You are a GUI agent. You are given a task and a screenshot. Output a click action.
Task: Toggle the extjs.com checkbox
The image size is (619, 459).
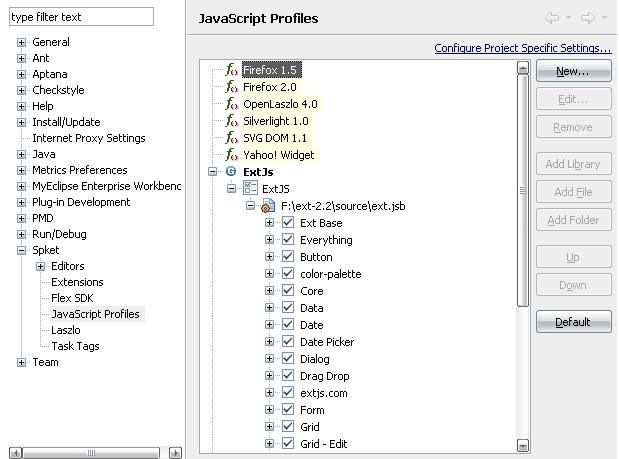[x=288, y=392]
